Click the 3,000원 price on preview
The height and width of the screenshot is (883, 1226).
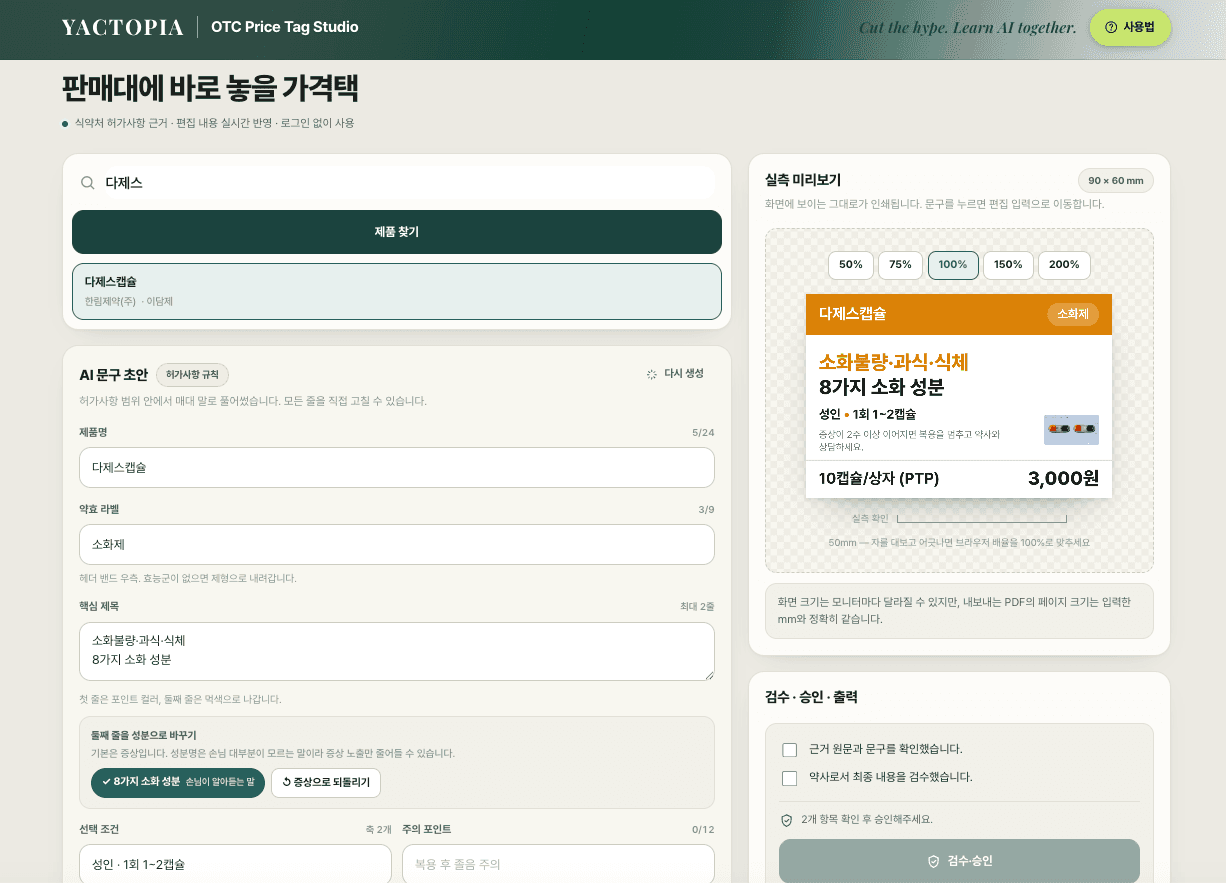click(x=1063, y=479)
